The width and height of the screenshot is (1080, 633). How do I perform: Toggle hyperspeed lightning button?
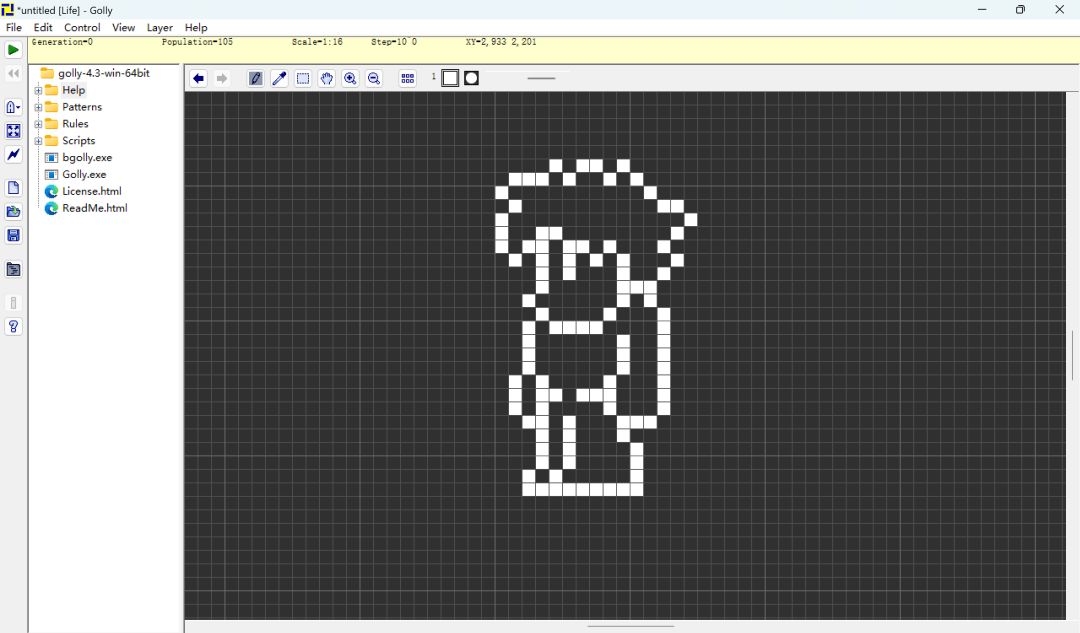(13, 154)
